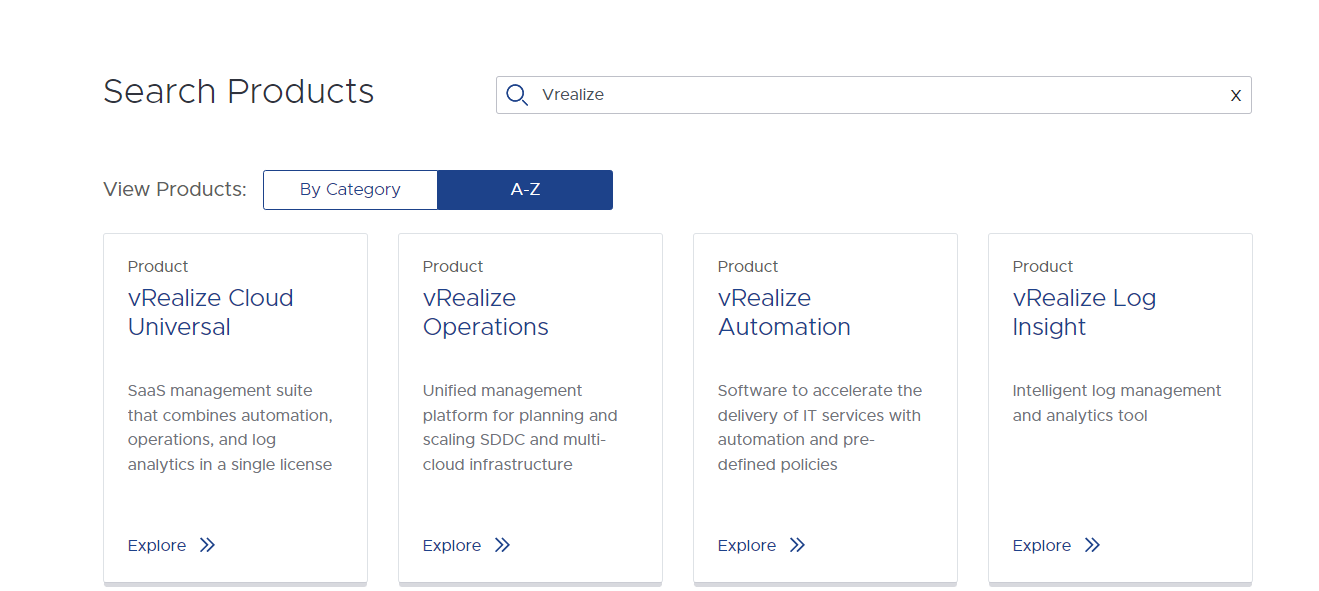Select vRealize Automation product title
The width and height of the screenshot is (1319, 591).
pyautogui.click(x=784, y=312)
